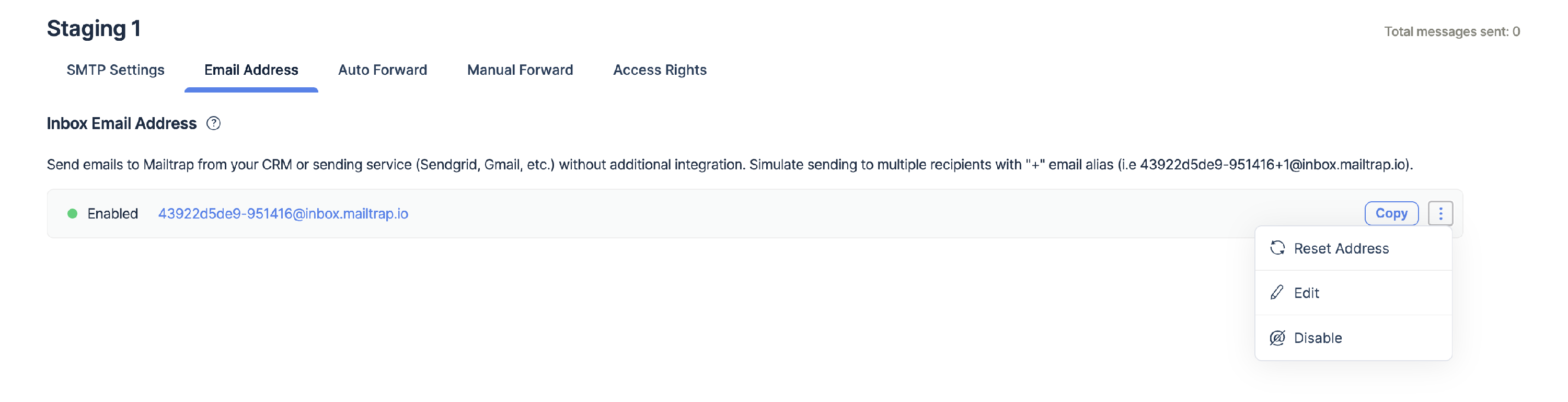Click the crossed-out at-sign Disable icon
The width and height of the screenshot is (1568, 402).
pyautogui.click(x=1277, y=338)
